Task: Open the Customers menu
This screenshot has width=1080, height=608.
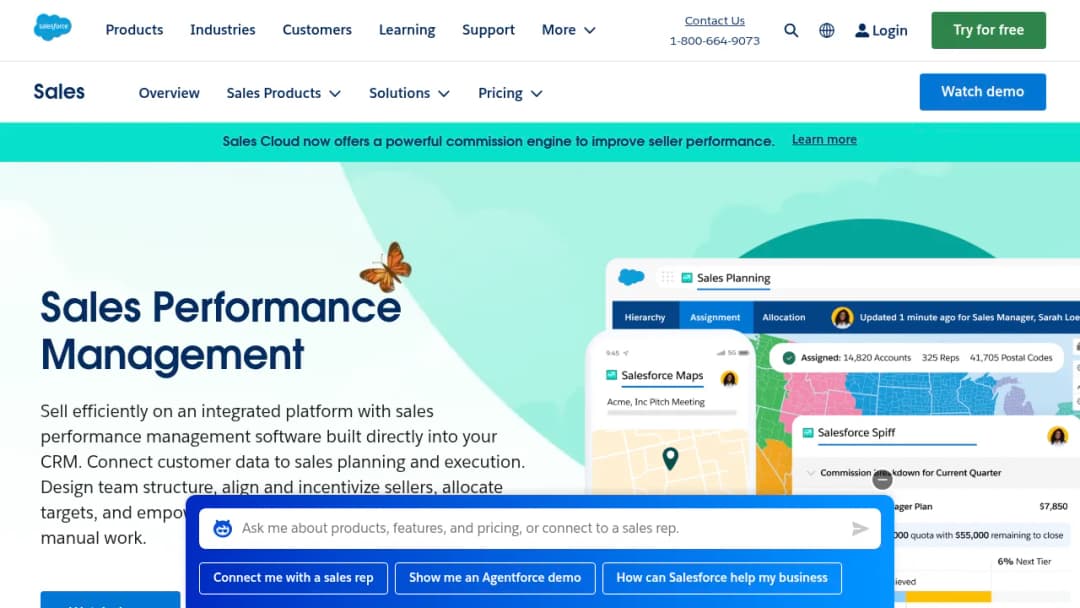Action: [317, 30]
